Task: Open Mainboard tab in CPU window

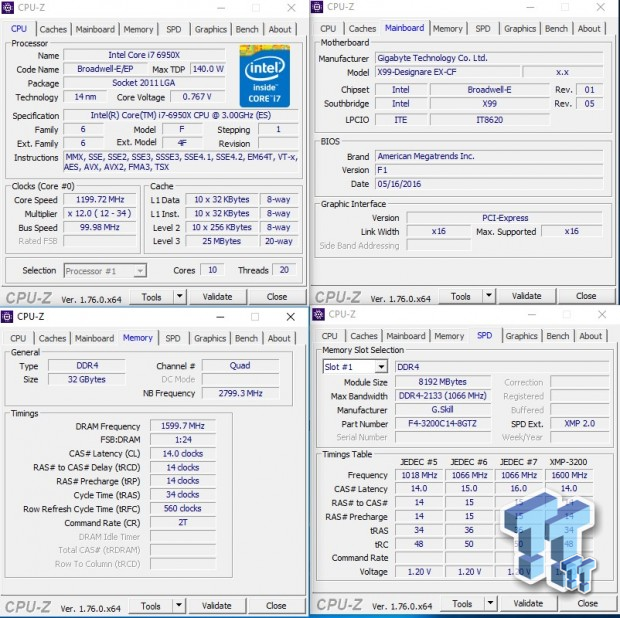Action: pyautogui.click(x=95, y=29)
